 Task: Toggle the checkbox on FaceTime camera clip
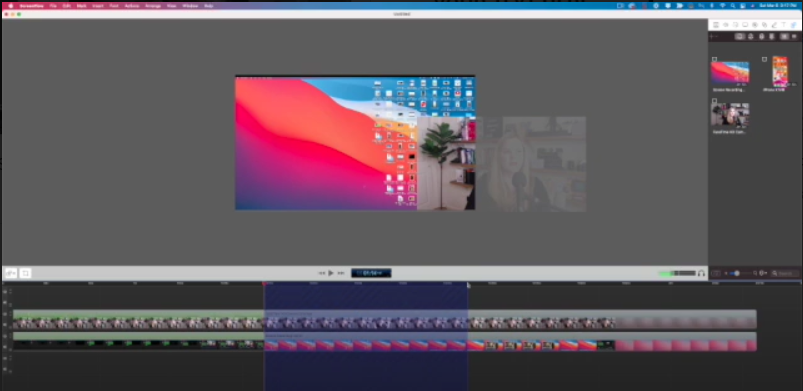714,101
